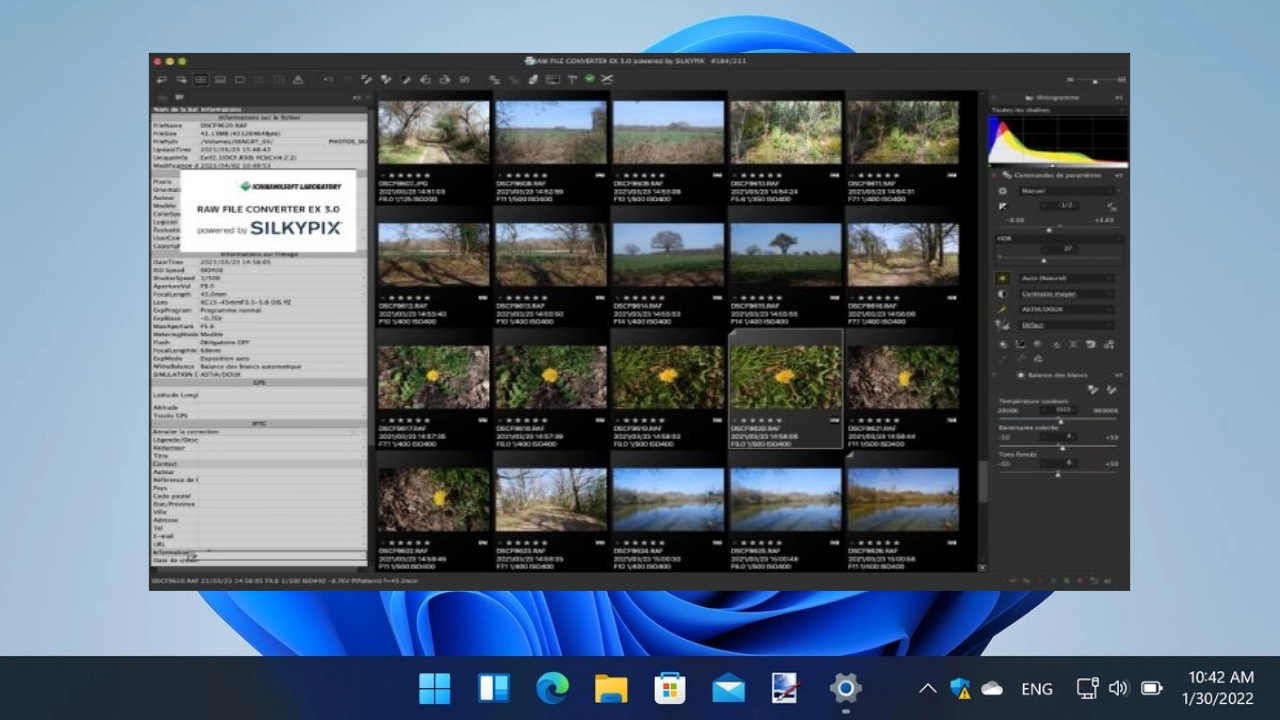Click the green checkmark toolbar icon

(x=589, y=78)
